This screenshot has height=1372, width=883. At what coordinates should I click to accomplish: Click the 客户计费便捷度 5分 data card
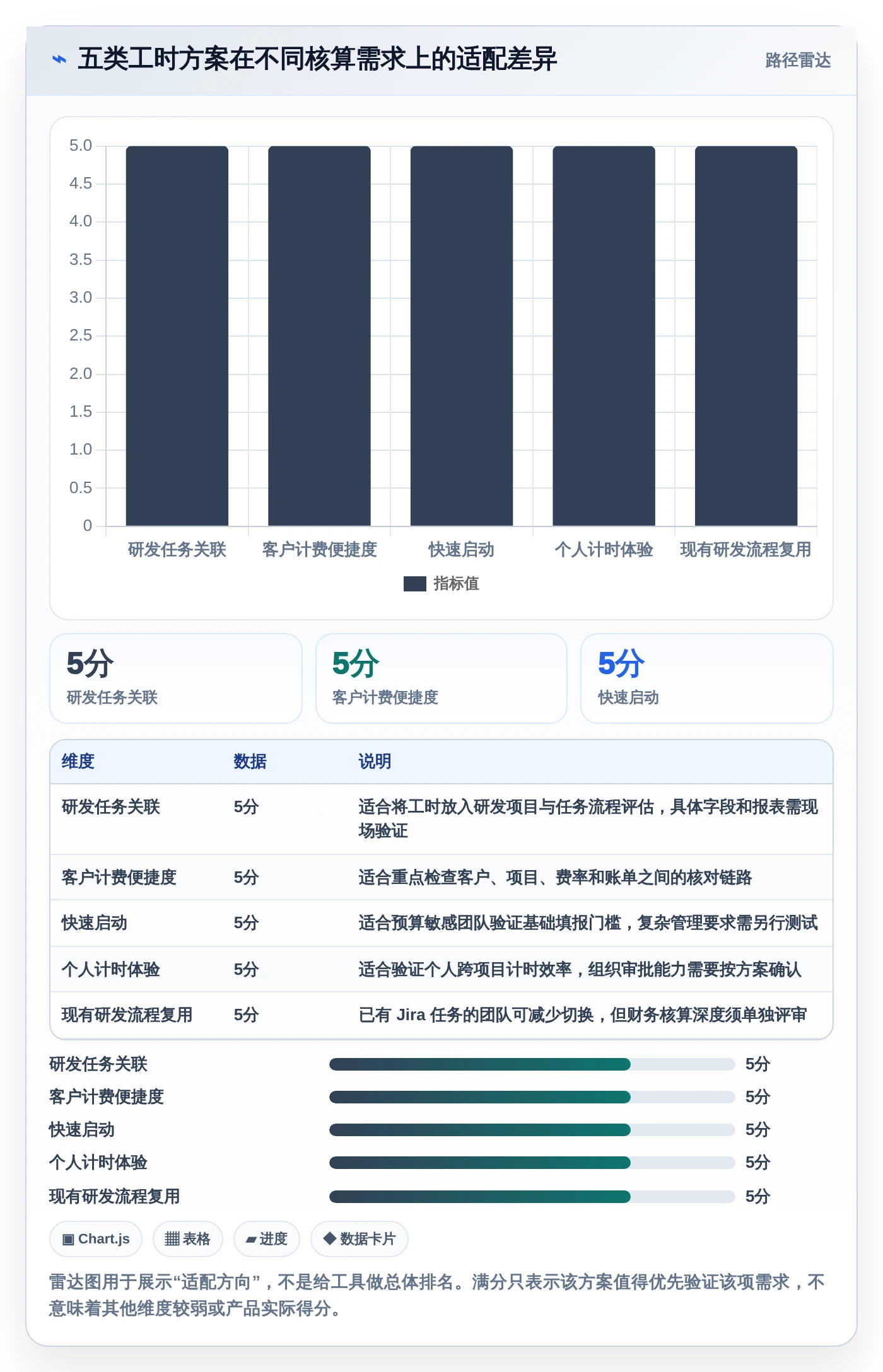(x=441, y=678)
